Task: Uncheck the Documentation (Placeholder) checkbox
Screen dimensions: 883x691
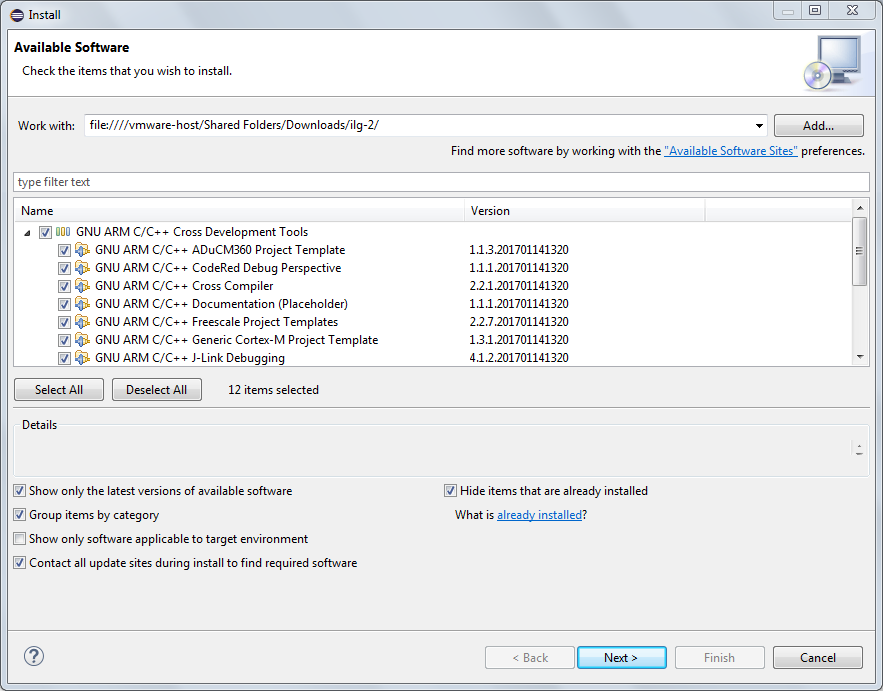Action: click(x=64, y=304)
